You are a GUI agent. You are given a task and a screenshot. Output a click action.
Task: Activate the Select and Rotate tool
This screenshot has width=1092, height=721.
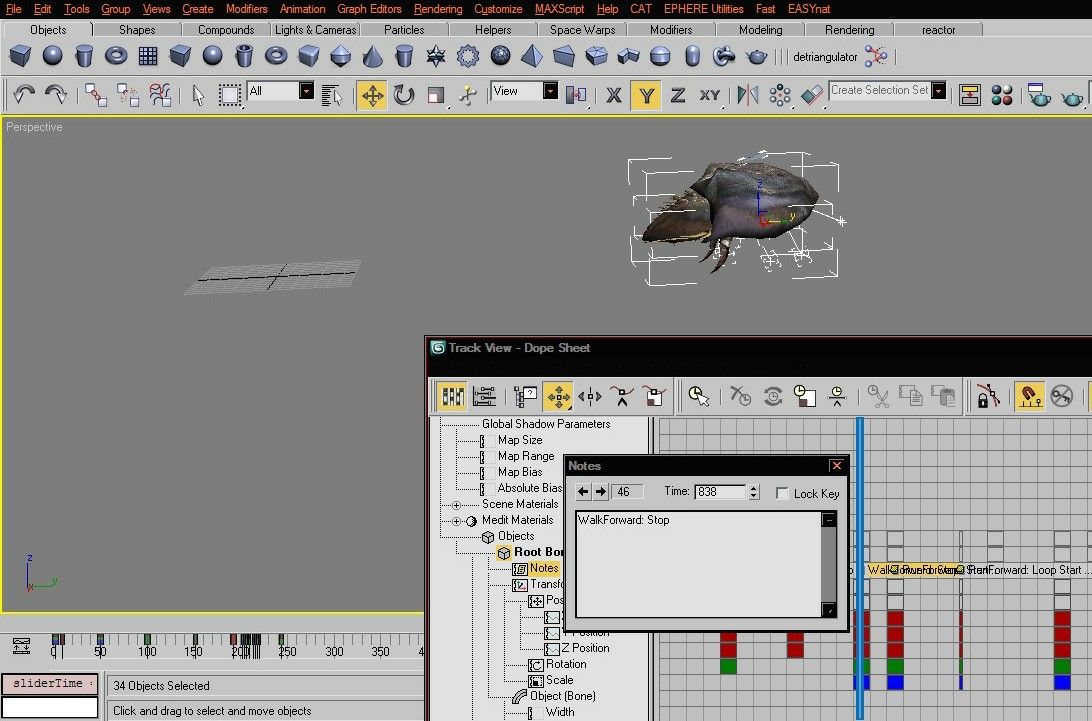click(x=404, y=95)
